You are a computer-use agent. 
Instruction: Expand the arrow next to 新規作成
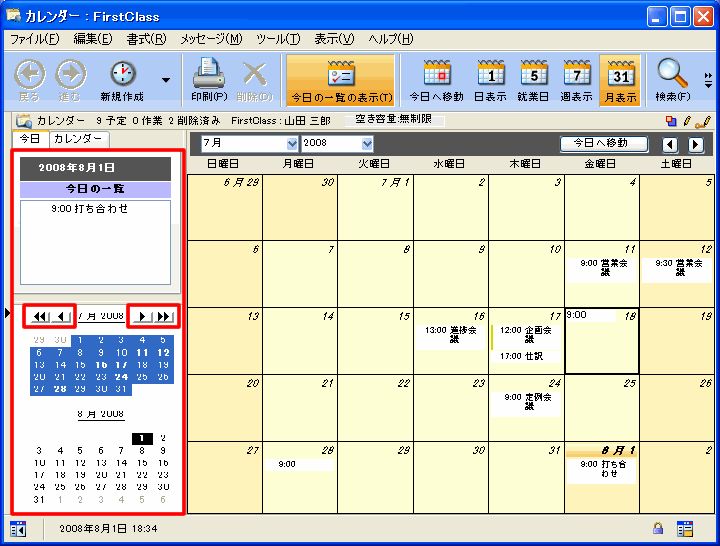(166, 80)
